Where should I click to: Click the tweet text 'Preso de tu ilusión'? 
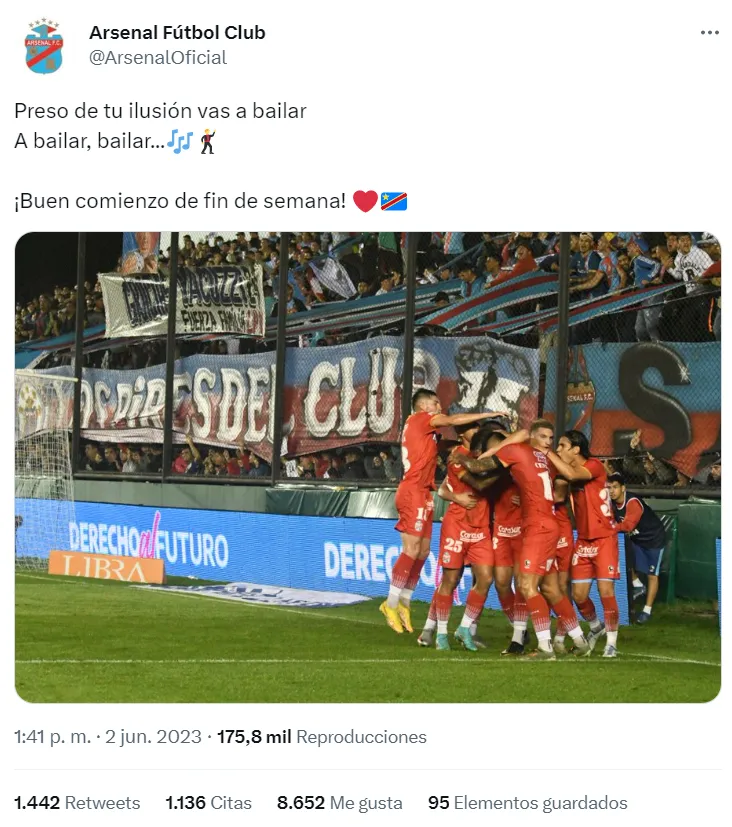(x=97, y=111)
